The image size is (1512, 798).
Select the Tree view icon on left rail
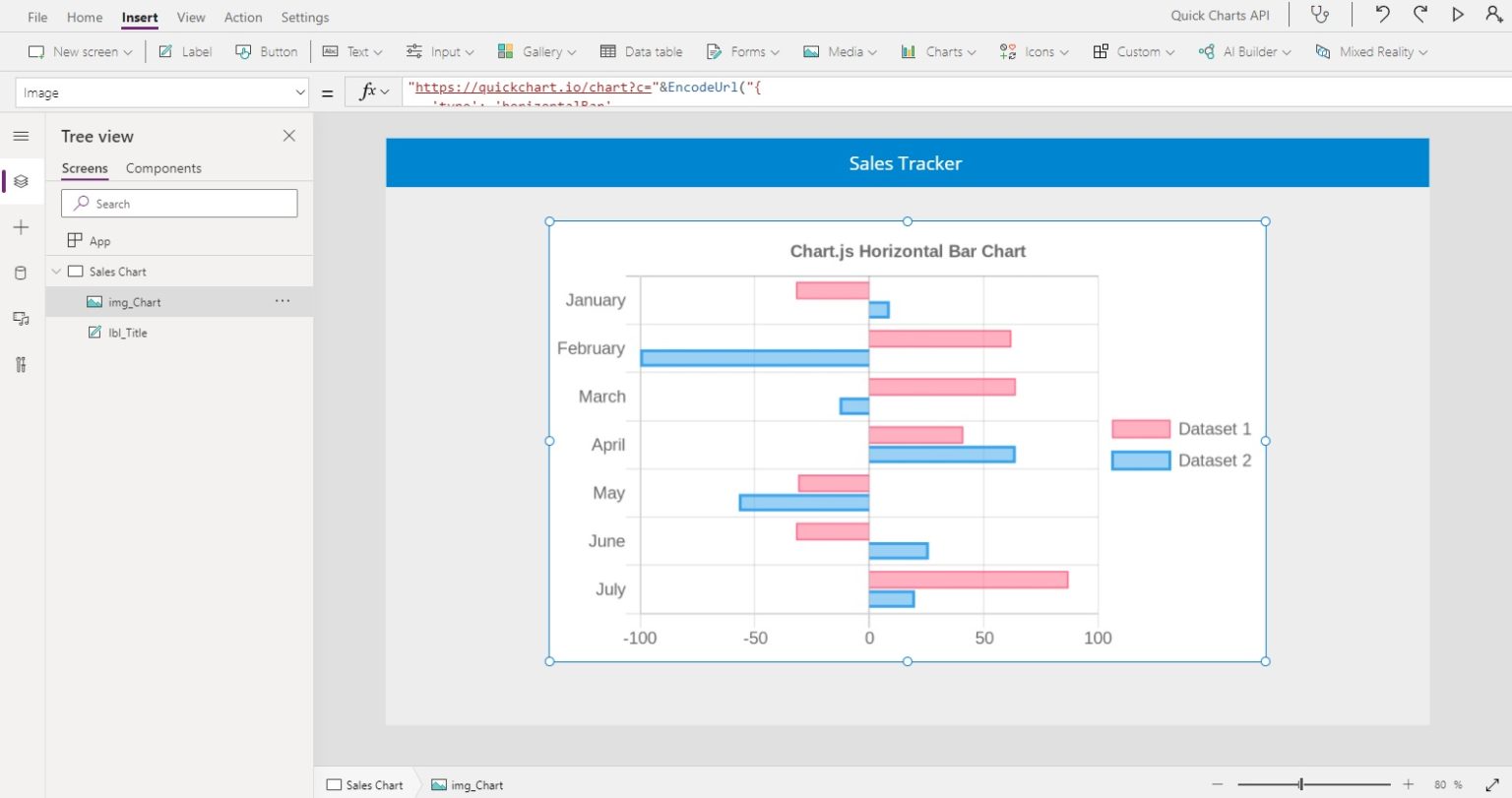click(22, 180)
